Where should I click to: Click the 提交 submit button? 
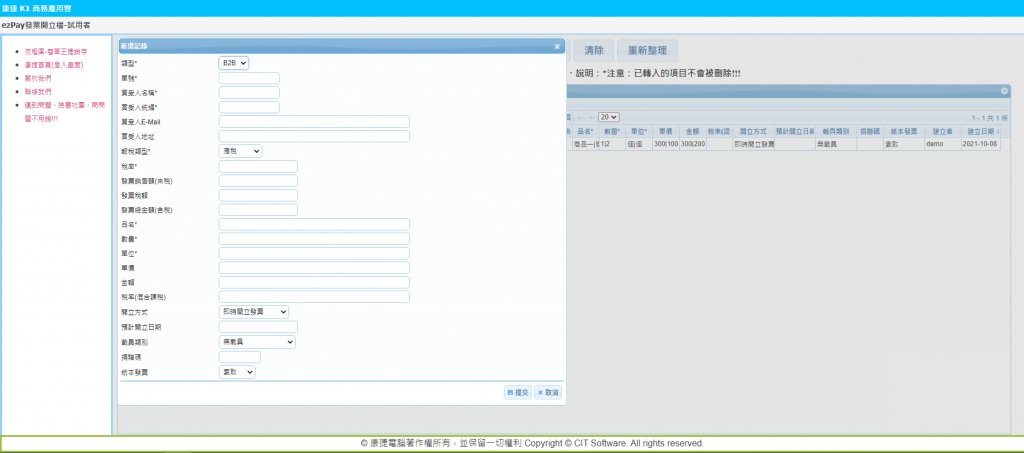(518, 392)
